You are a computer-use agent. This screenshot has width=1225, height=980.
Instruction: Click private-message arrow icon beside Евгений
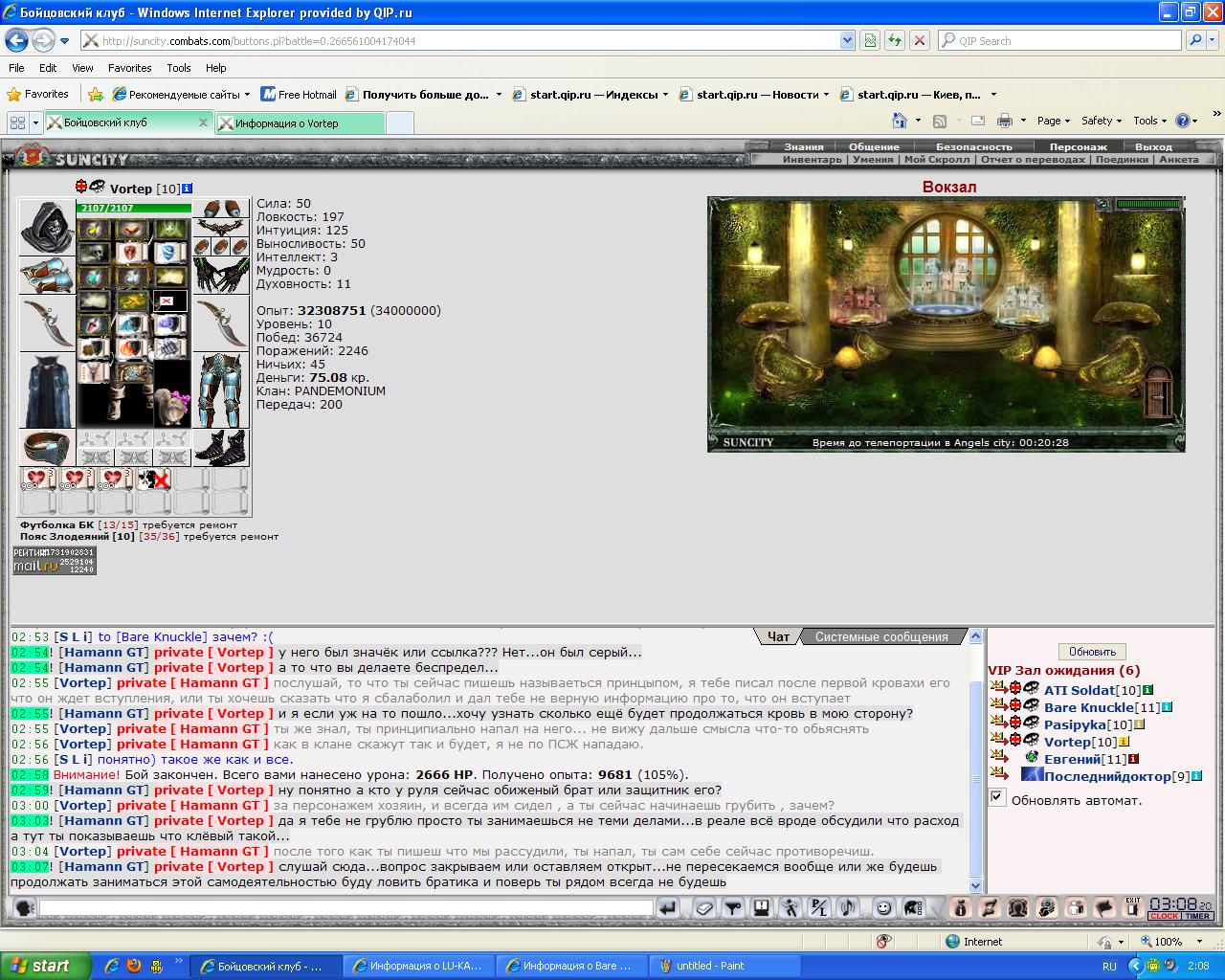pos(998,758)
